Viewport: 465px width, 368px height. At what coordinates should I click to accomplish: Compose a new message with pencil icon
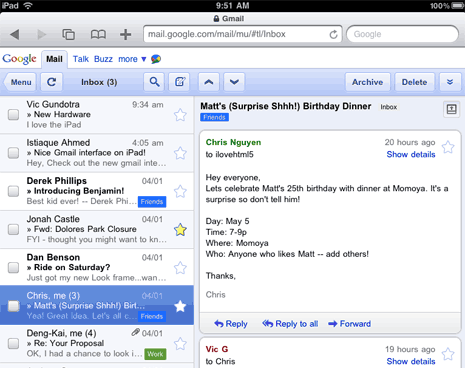coord(180,82)
